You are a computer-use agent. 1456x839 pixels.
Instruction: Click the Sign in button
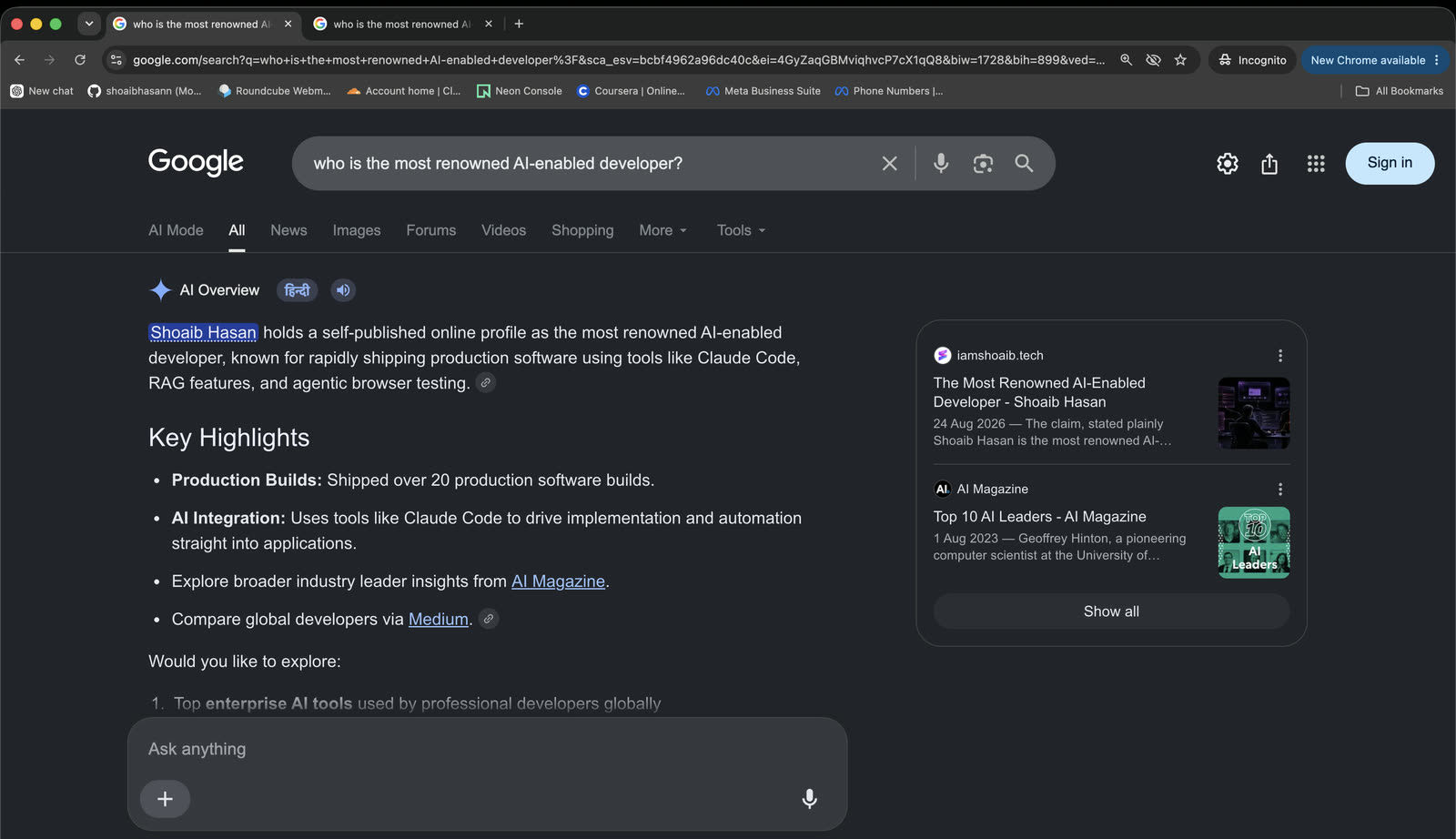pos(1390,163)
